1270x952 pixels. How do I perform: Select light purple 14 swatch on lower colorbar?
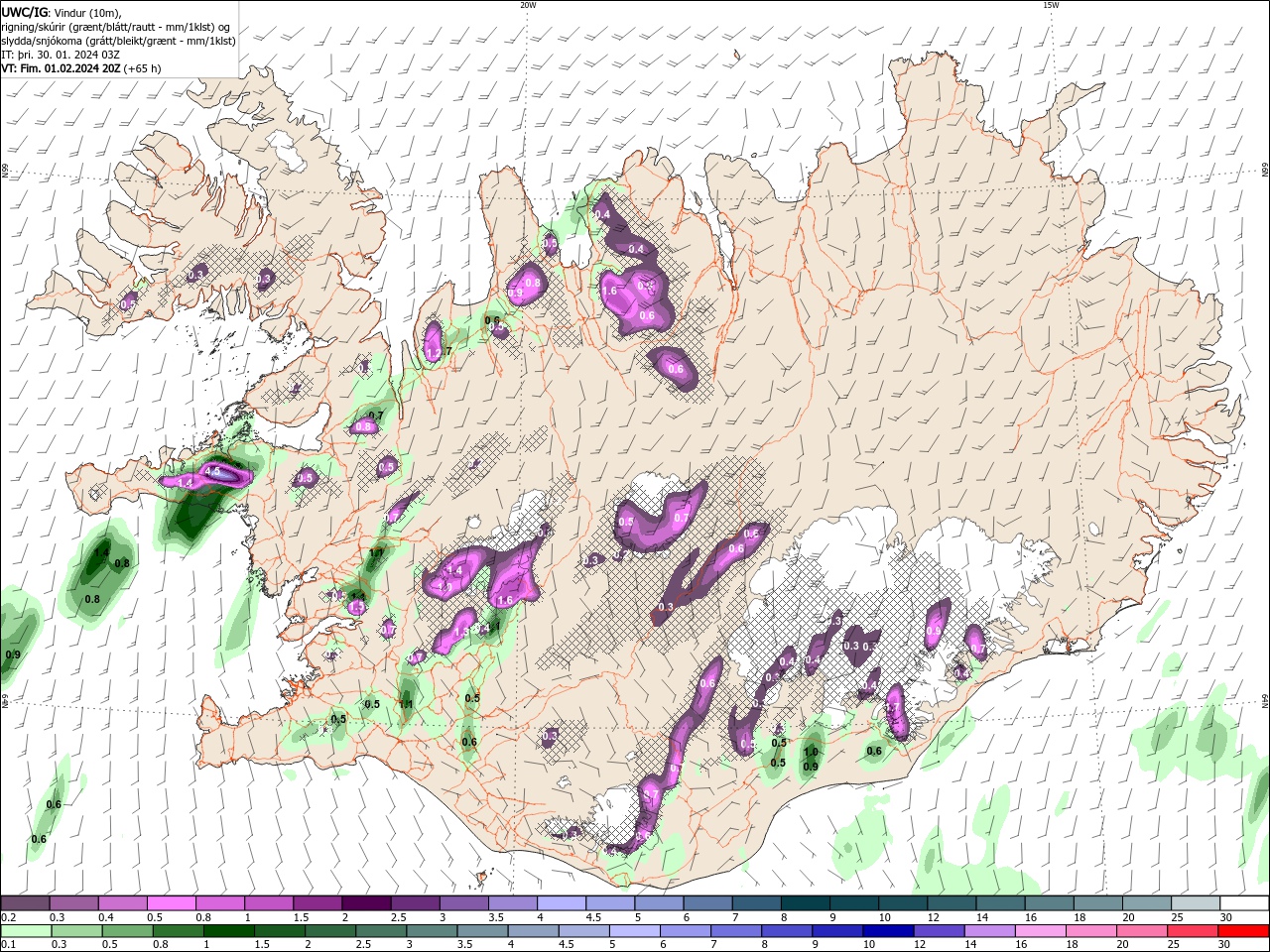click(989, 931)
